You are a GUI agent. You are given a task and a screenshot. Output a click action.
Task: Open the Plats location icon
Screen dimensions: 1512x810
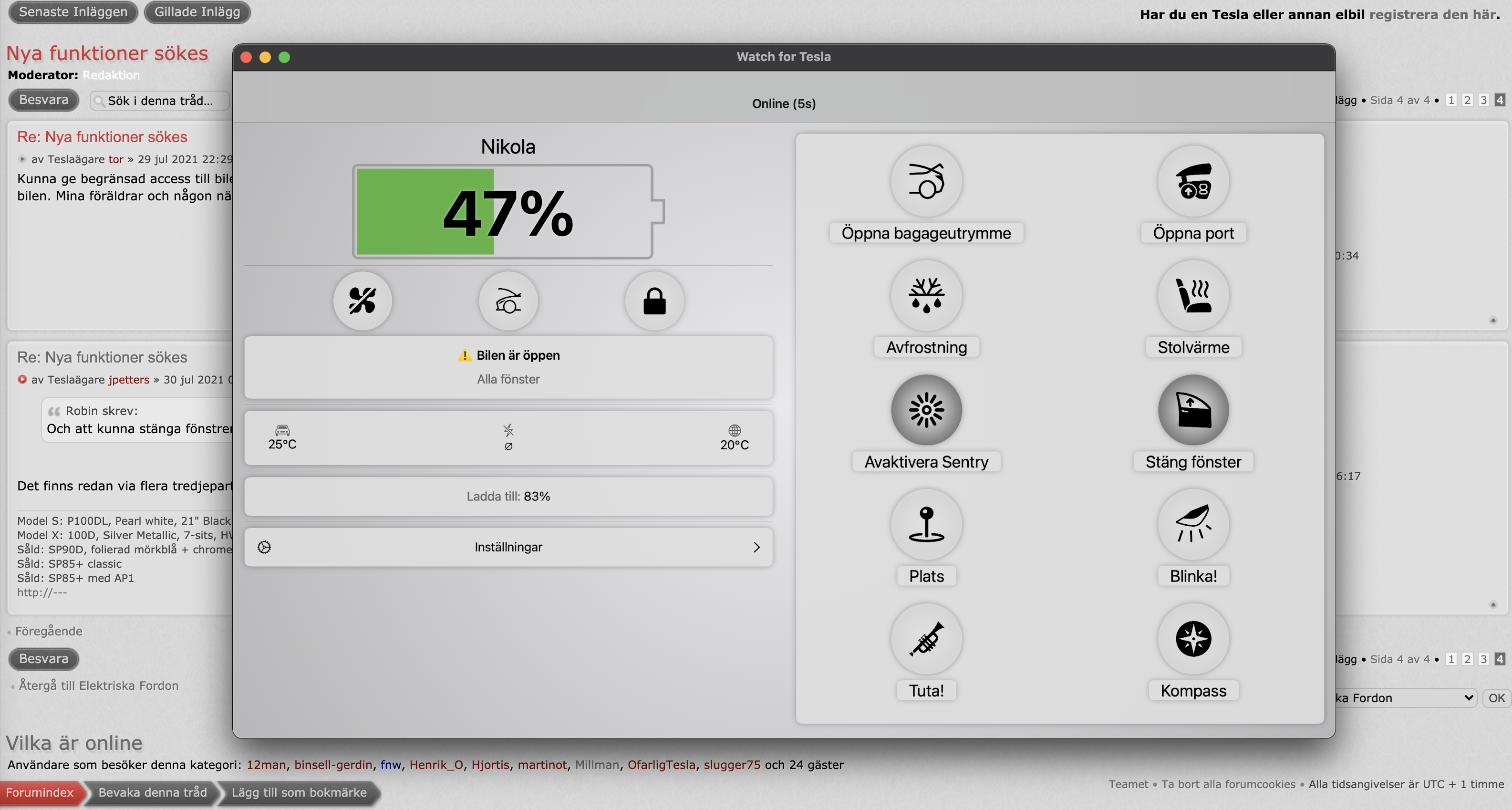coord(926,524)
